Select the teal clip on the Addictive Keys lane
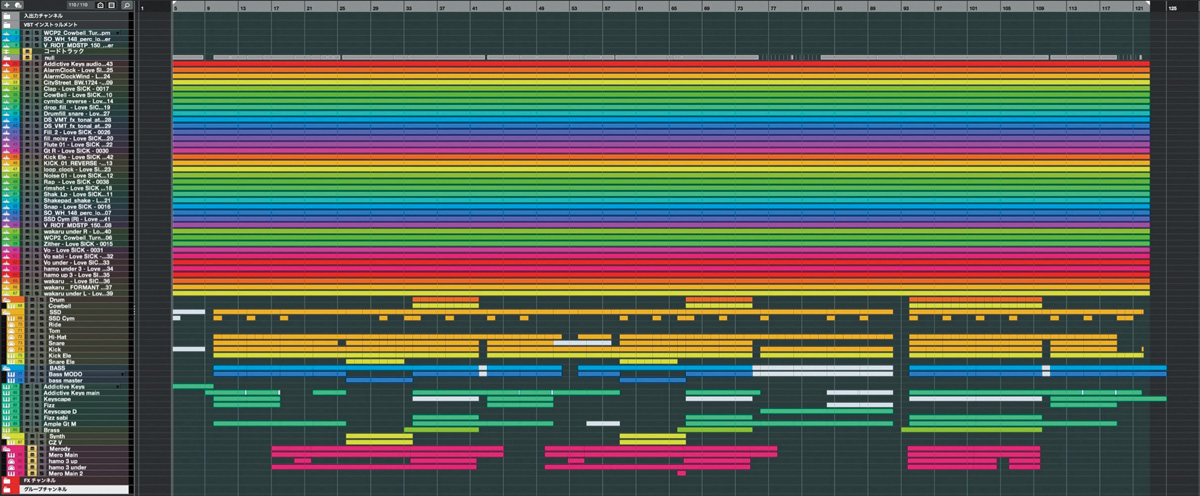 point(193,386)
